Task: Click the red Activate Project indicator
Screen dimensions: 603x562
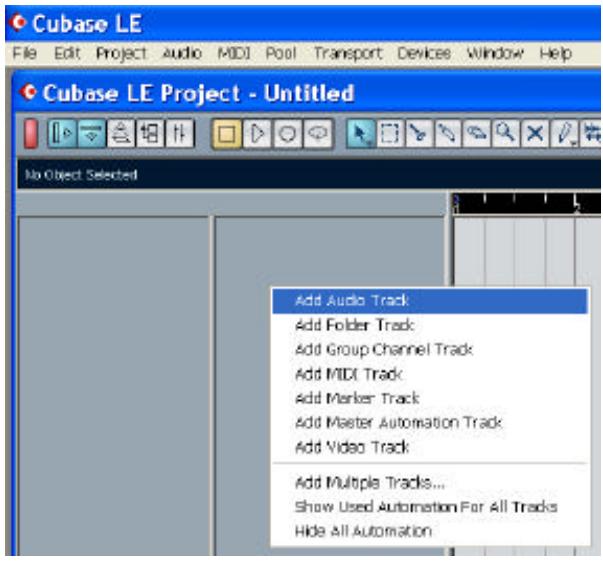Action: [x=31, y=133]
